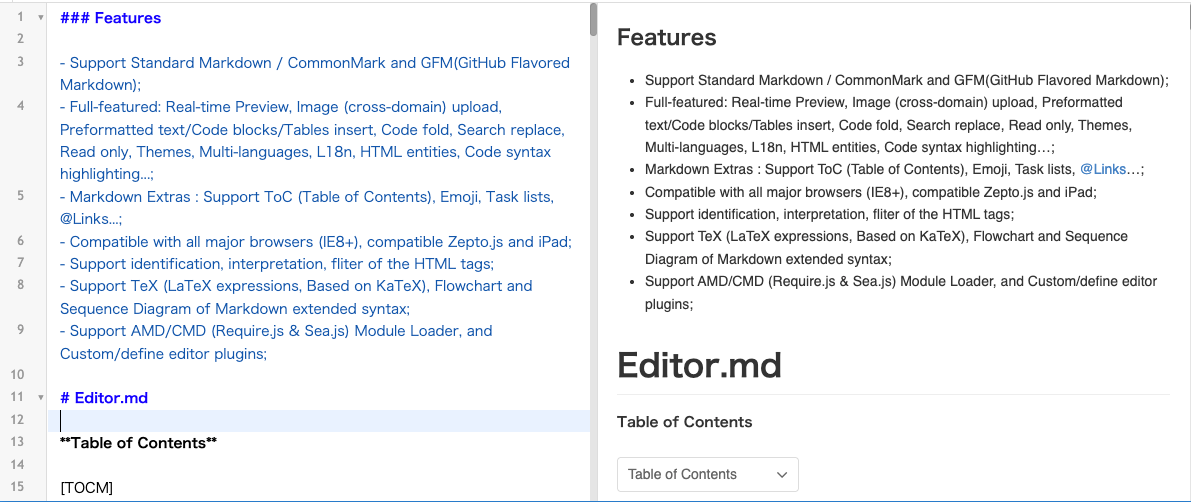Collapse the fold arrow beside line 1
Viewport: 1191px width, 502px height.
40,18
